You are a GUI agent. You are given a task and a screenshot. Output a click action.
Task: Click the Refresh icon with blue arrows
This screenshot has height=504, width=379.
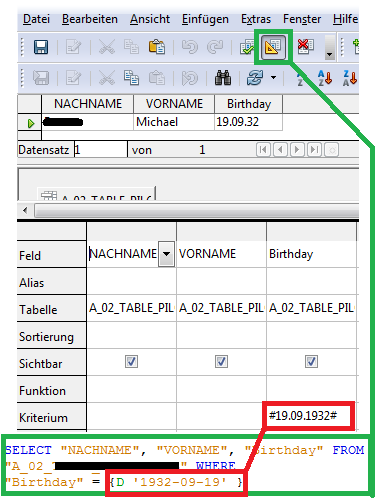[255, 78]
